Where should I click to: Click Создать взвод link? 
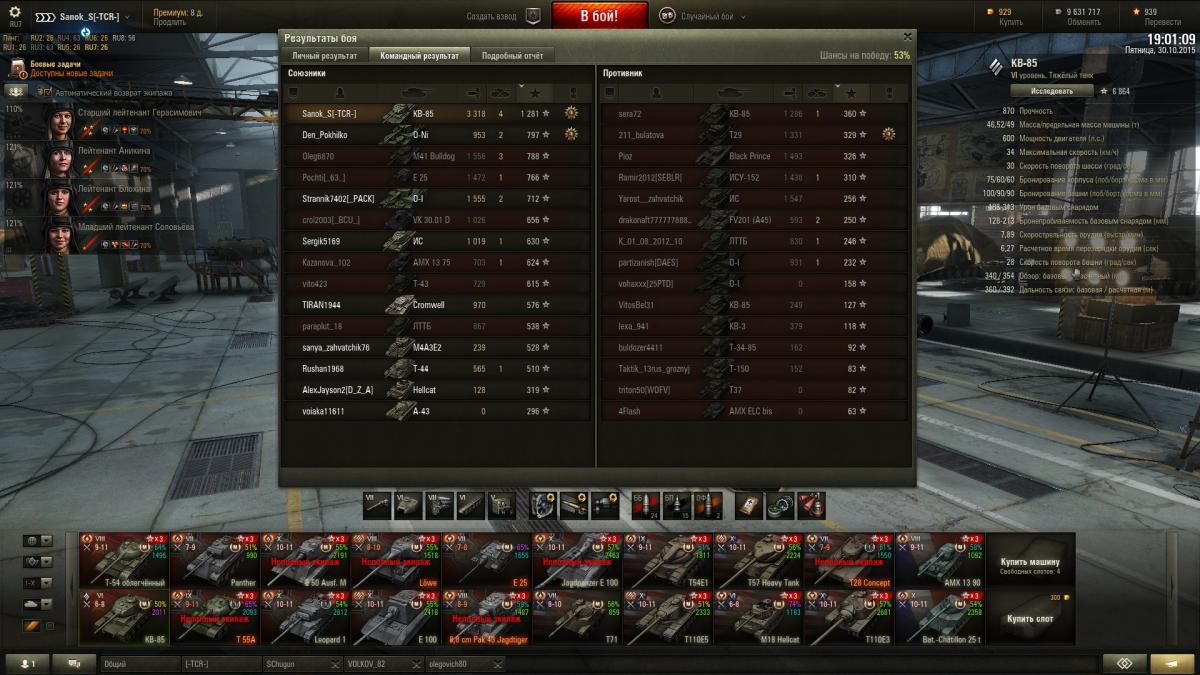click(492, 17)
